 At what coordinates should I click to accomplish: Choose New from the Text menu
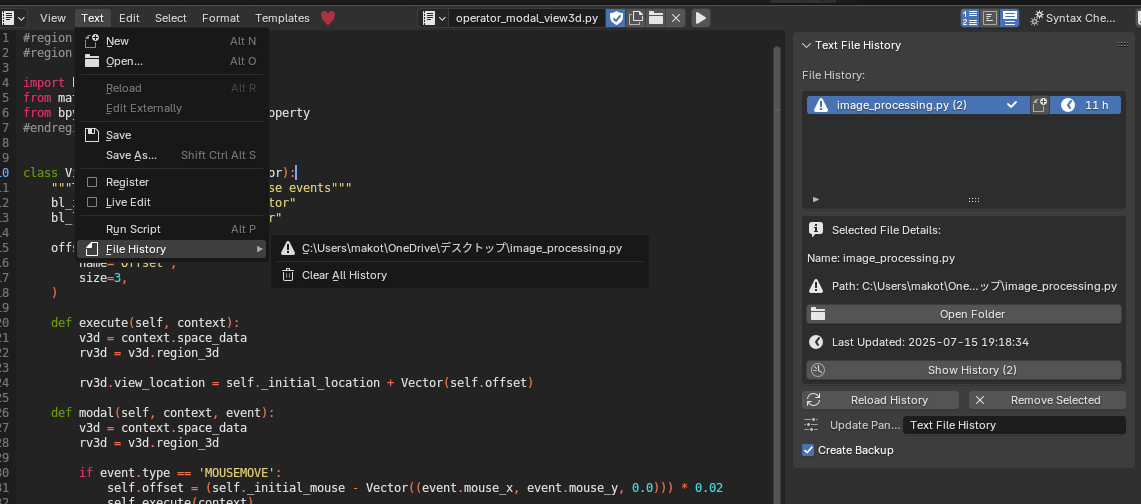(x=171, y=41)
